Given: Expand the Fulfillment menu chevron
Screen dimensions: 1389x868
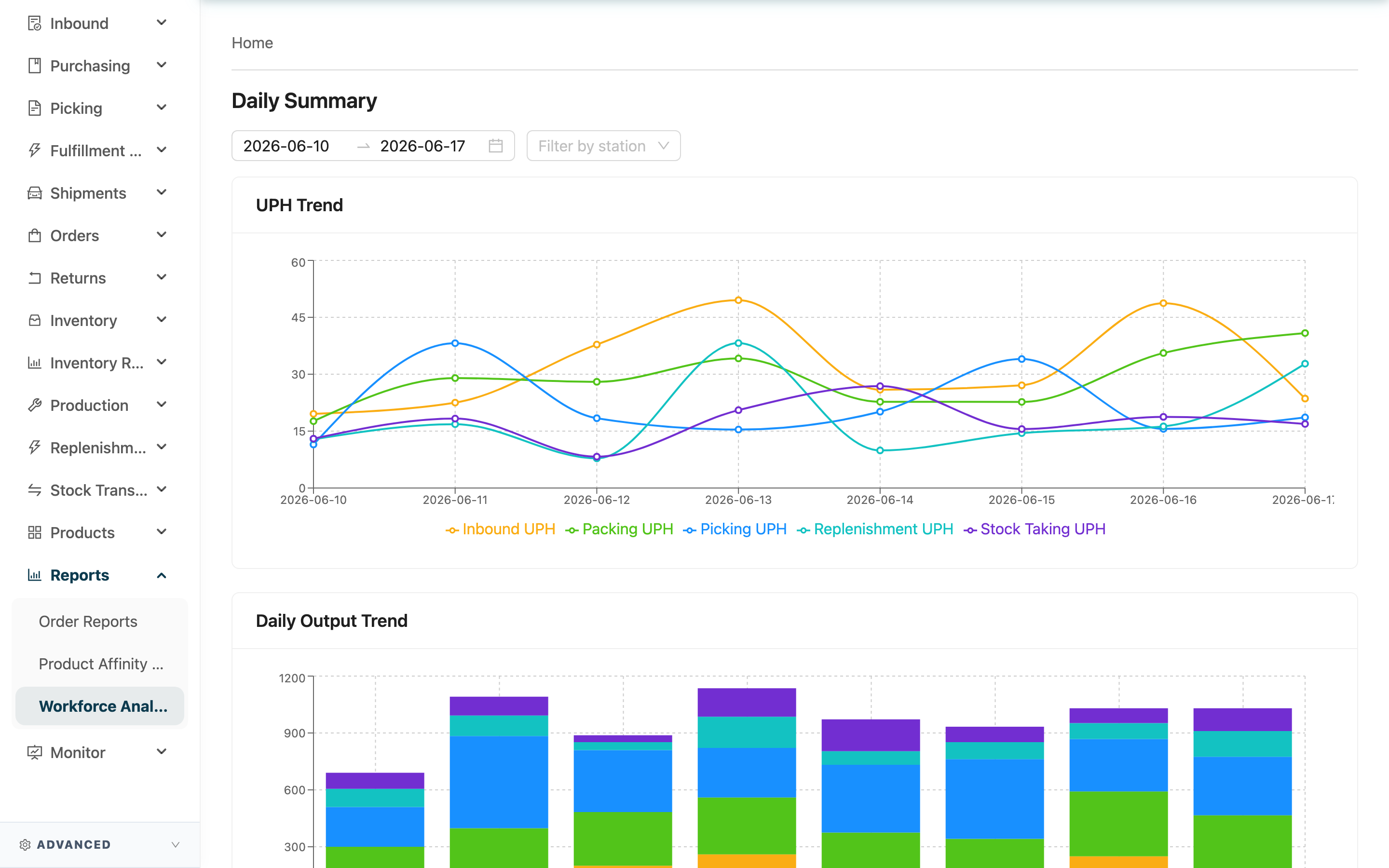Looking at the screenshot, I should tap(162, 150).
